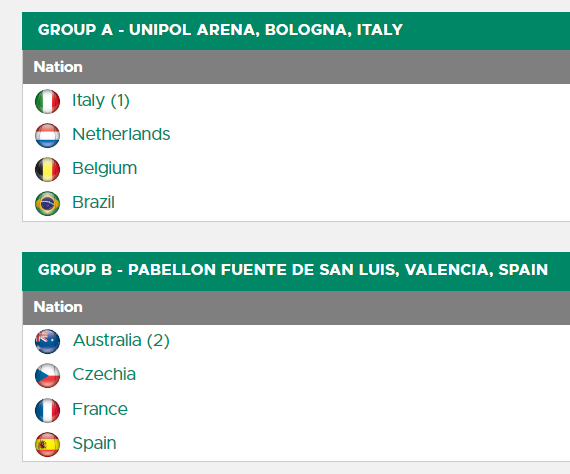Click the Belgium flag icon
This screenshot has height=474, width=570.
point(47,169)
